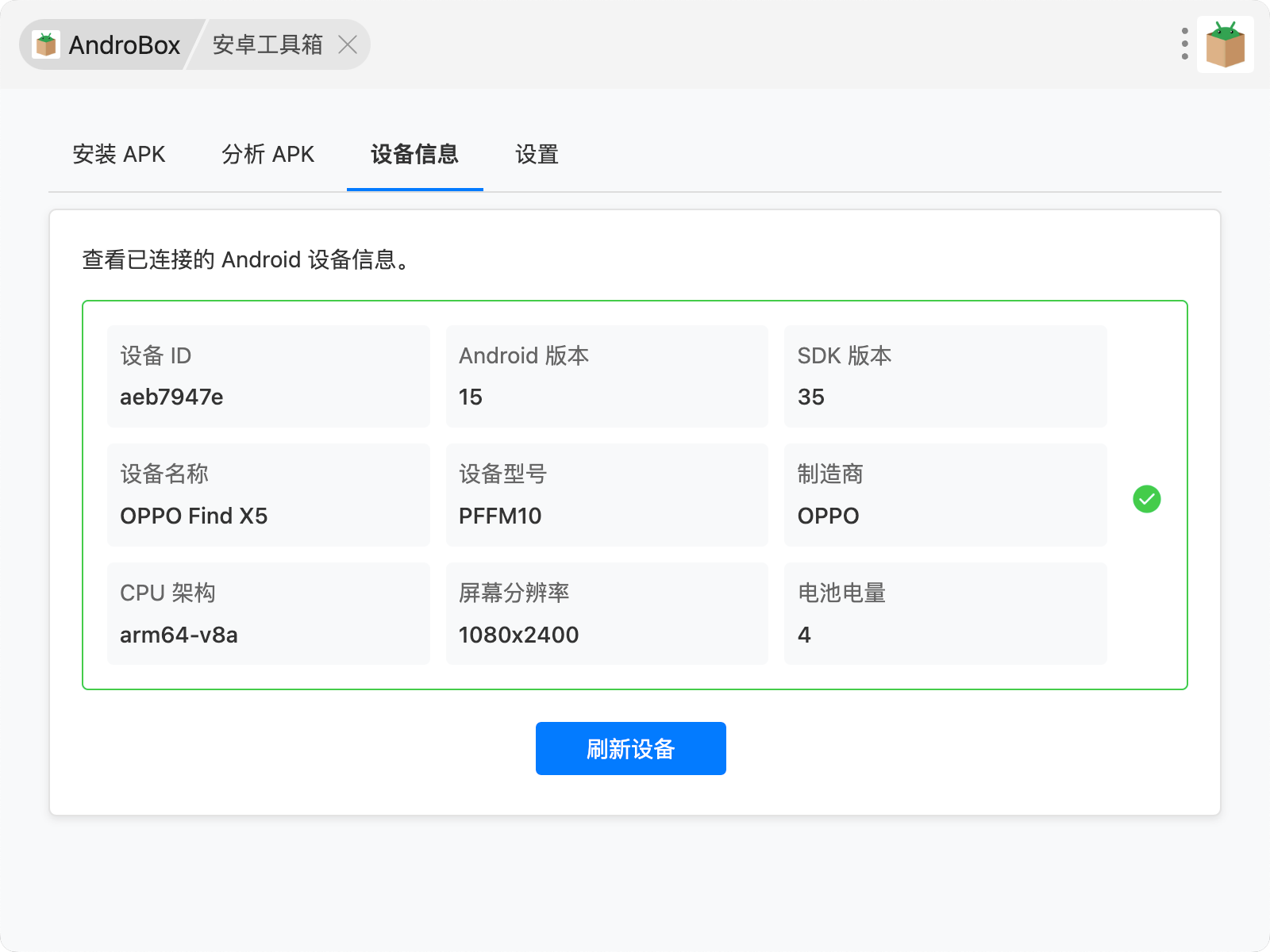Click the AndroBox logo icon in title tab
The height and width of the screenshot is (952, 1270).
pyautogui.click(x=46, y=44)
